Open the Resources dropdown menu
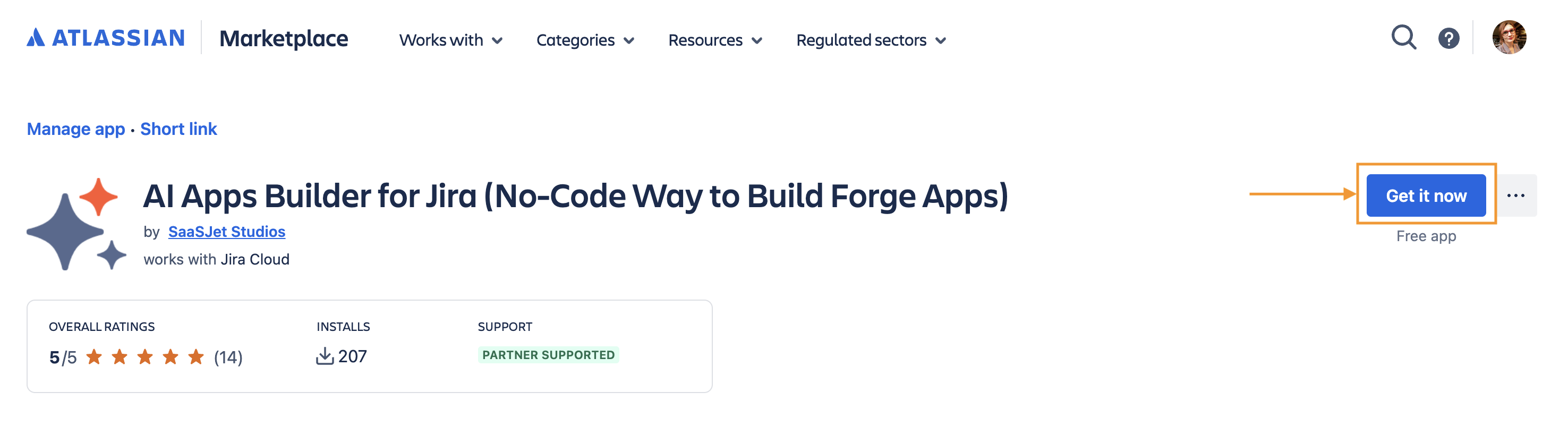This screenshot has height=426, width=1568. [x=715, y=40]
